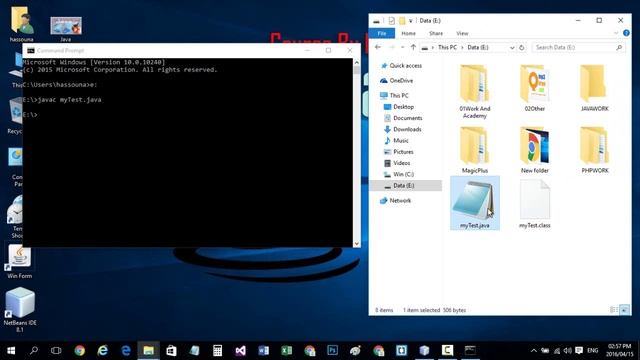
Task: Go back in File Explorer
Action: click(378, 47)
